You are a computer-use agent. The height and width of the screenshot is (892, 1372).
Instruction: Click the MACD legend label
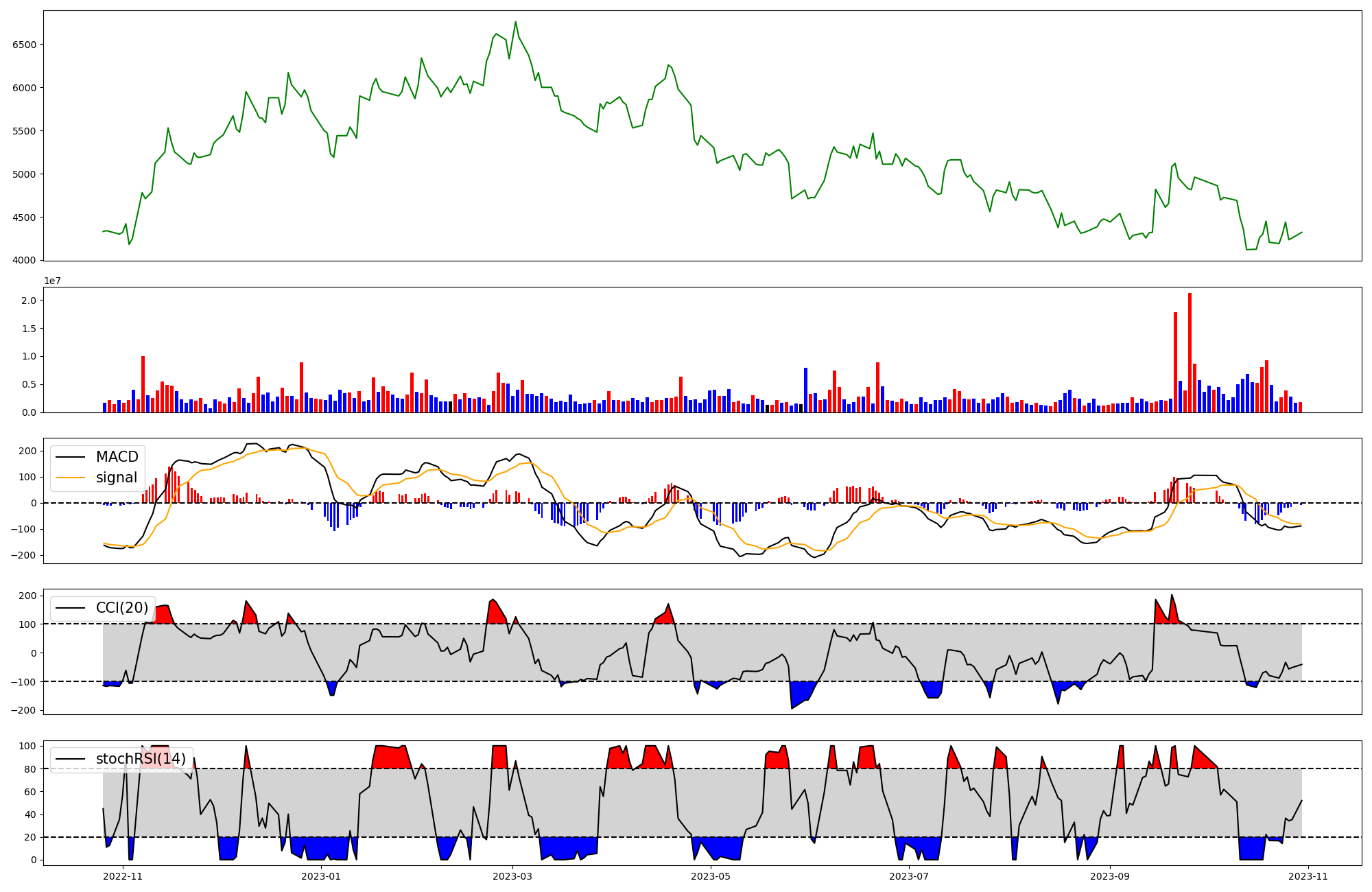pyautogui.click(x=117, y=457)
